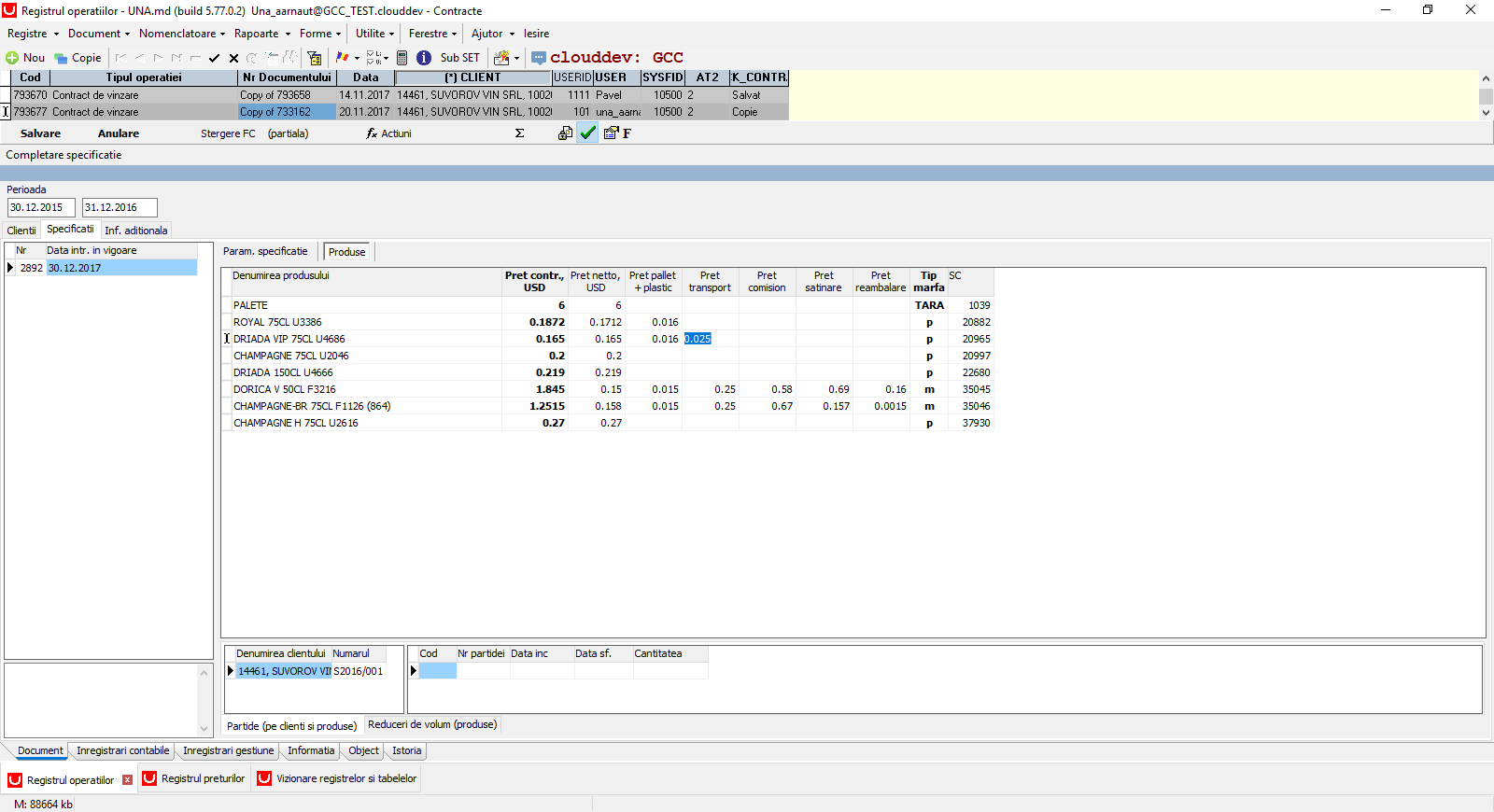Click the Anulare button
Viewport: 1494px width, 812px height.
(119, 133)
